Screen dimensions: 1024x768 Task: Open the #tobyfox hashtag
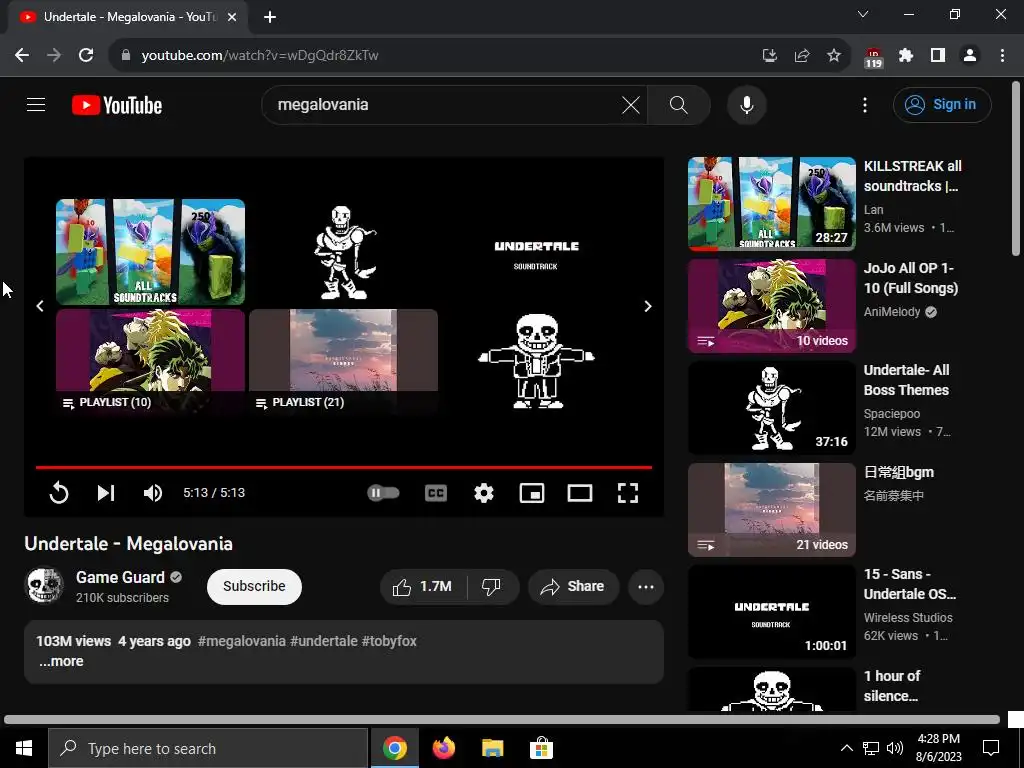click(x=389, y=641)
